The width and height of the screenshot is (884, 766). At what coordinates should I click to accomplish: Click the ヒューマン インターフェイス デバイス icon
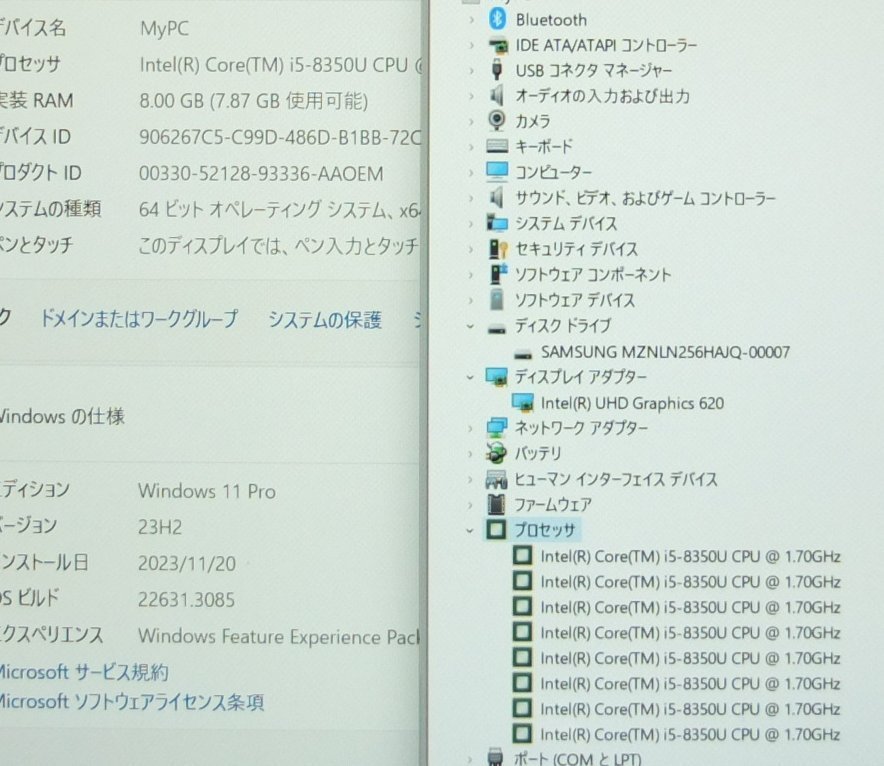point(496,480)
